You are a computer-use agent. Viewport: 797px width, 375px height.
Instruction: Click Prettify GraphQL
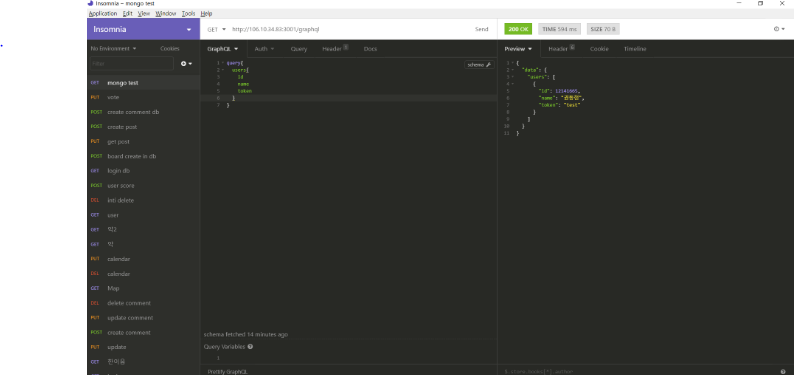point(227,371)
